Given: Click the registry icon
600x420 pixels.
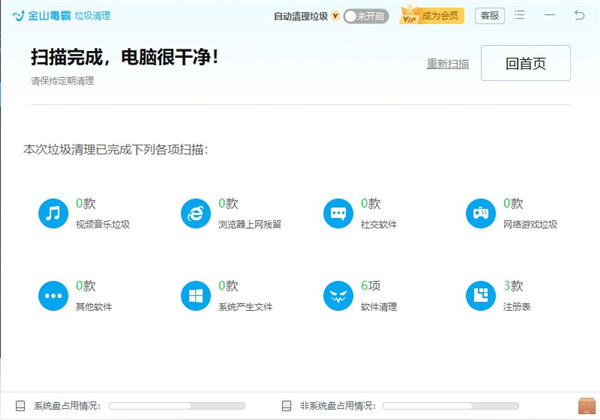Looking at the screenshot, I should 481,296.
